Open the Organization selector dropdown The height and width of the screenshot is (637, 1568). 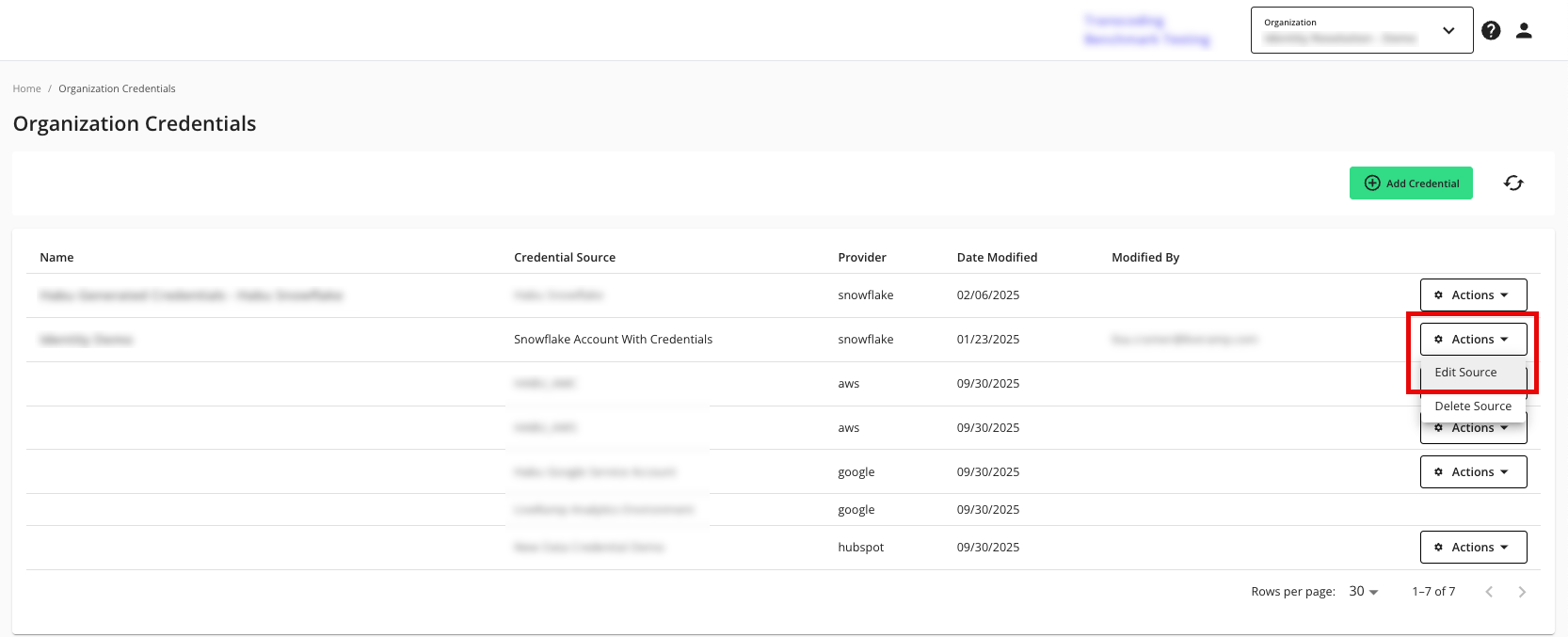pyautogui.click(x=1361, y=31)
